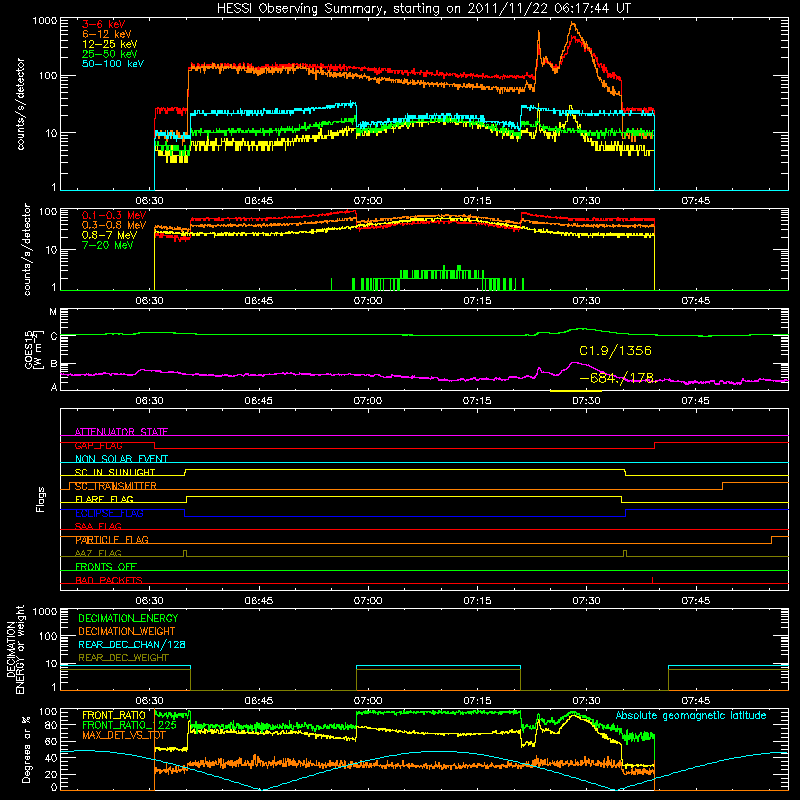Click the FRONT_RATIO legend label
800x800 pixels.
pos(114,715)
